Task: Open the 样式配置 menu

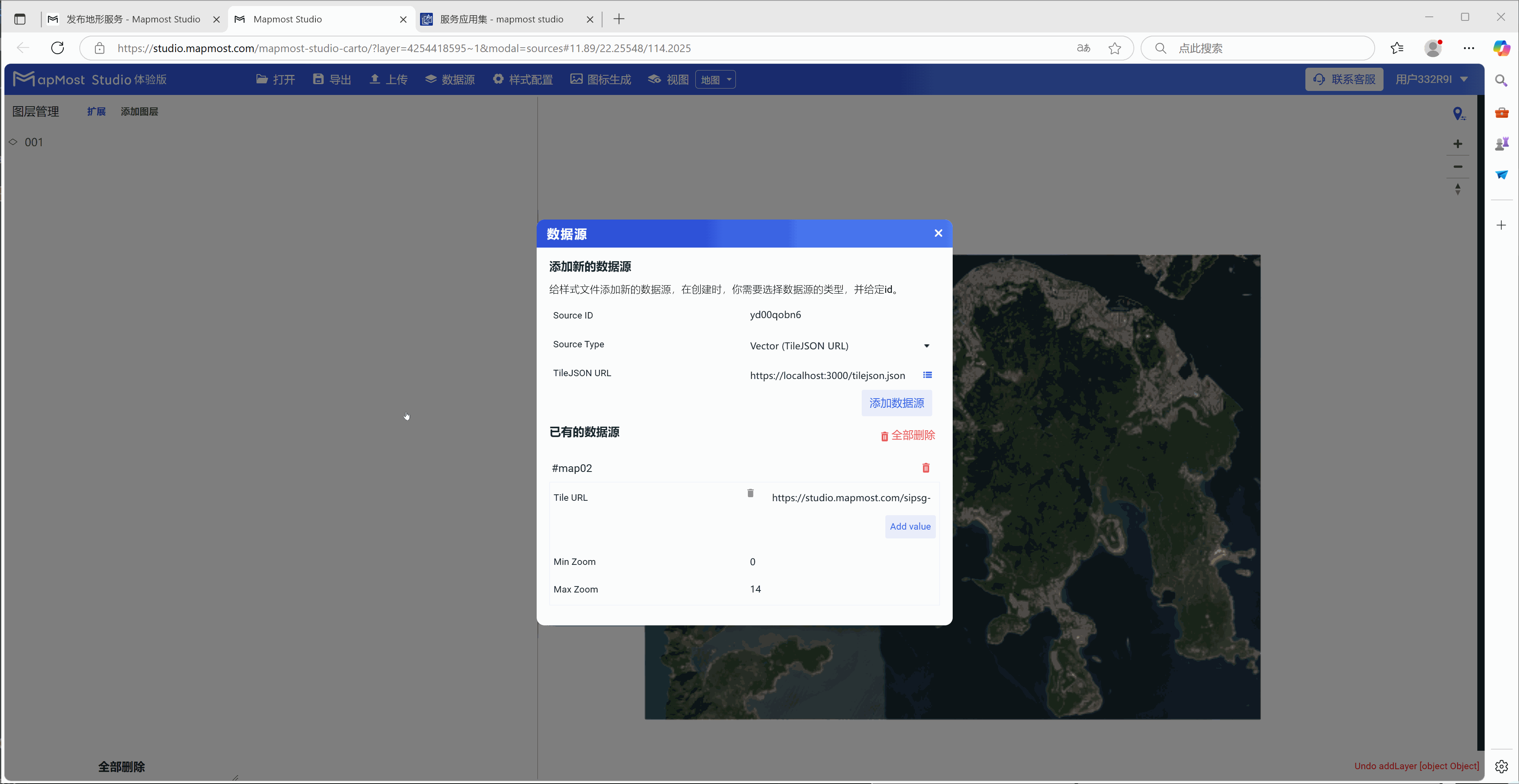Action: pos(523,80)
